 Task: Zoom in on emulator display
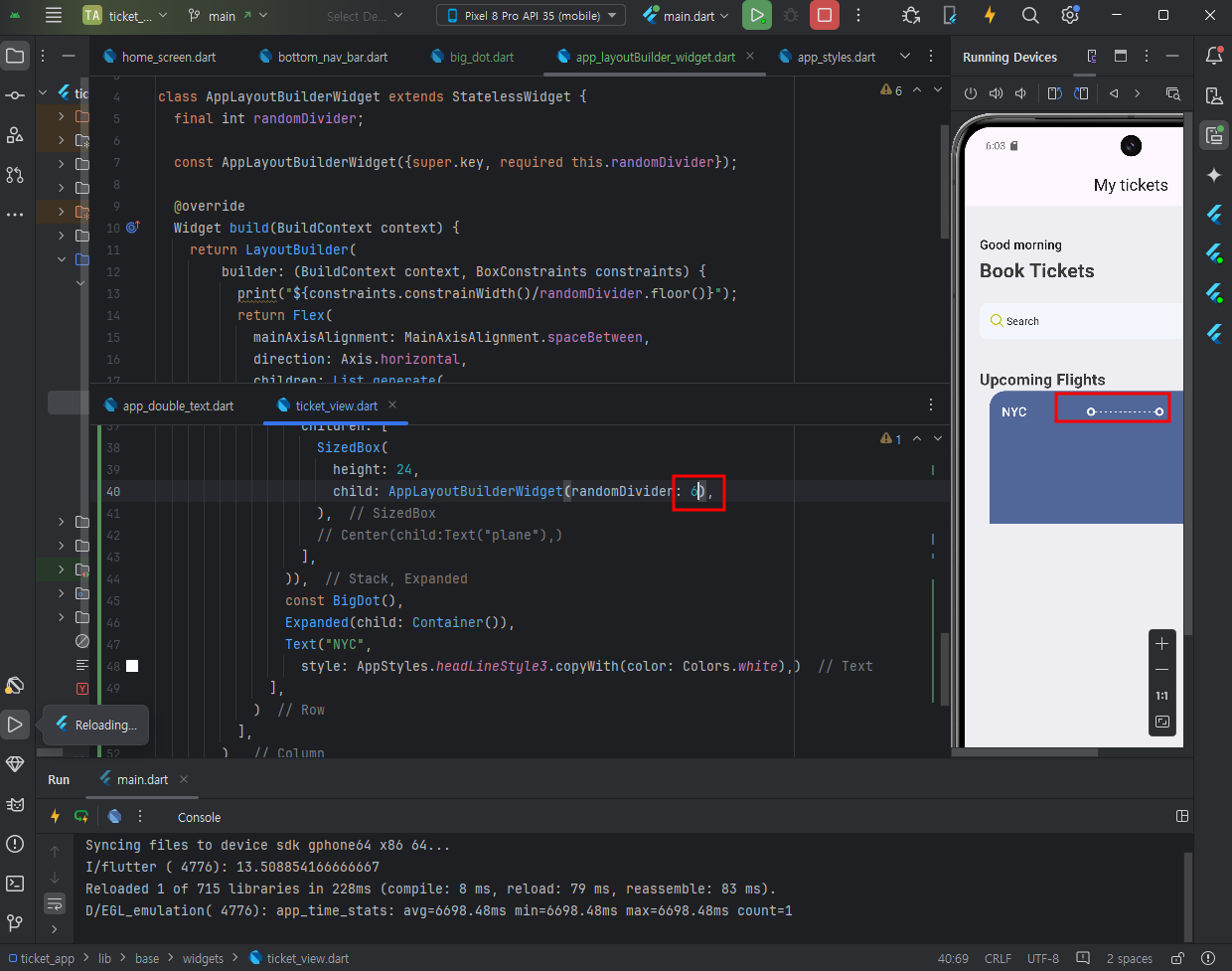(1161, 644)
